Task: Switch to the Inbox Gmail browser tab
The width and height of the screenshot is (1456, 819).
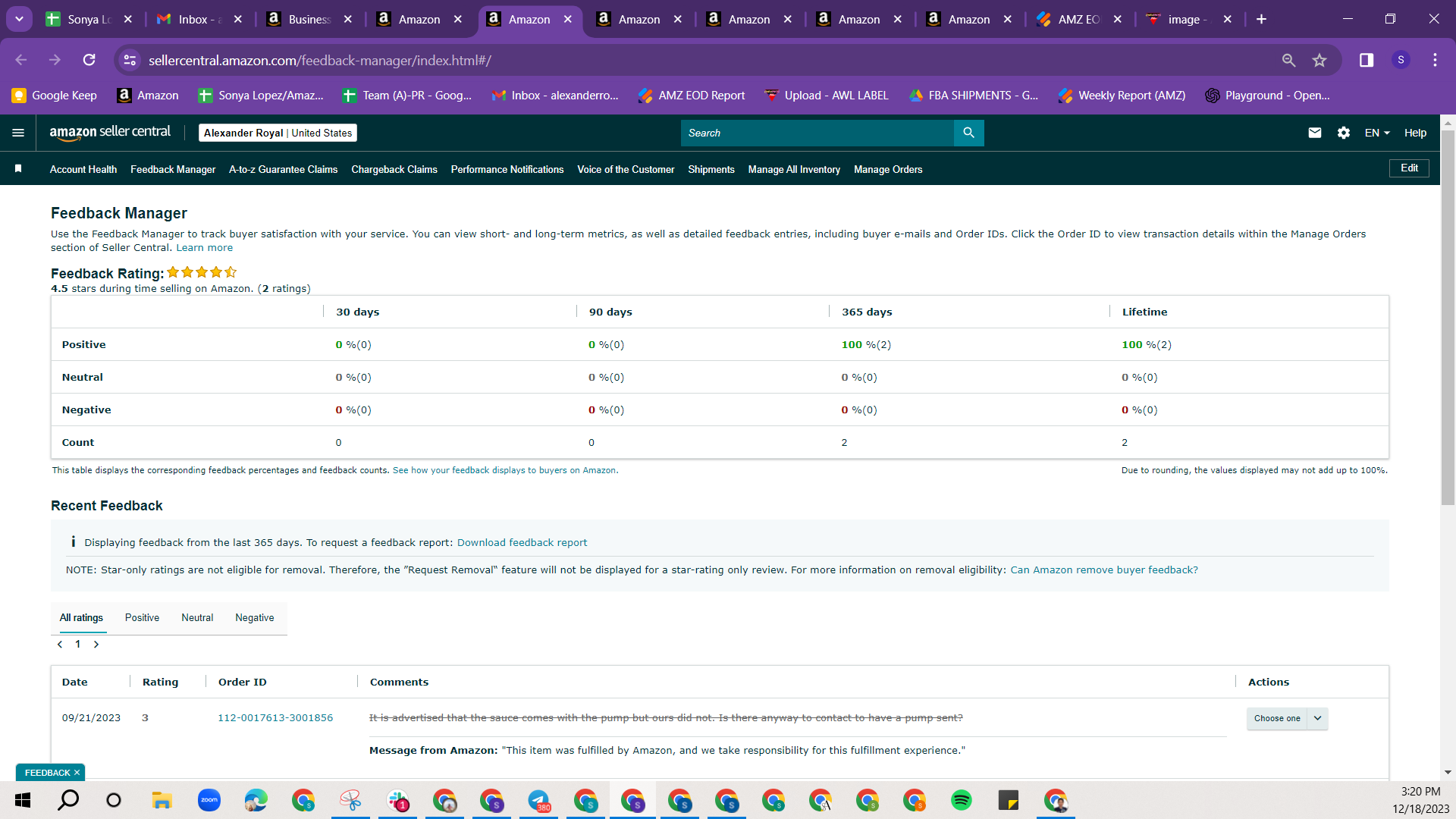Action: coord(200,19)
